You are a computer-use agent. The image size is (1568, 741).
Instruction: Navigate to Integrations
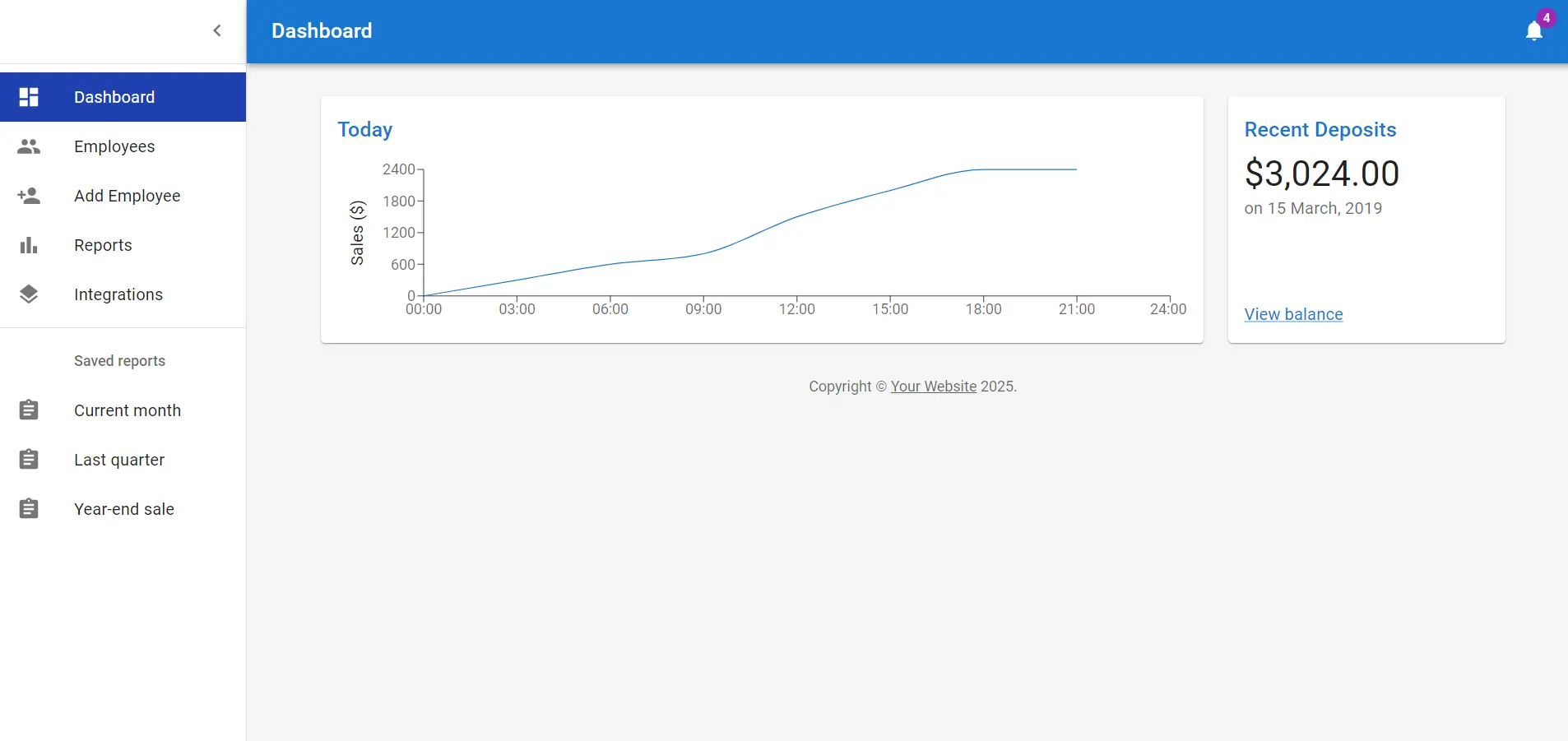[x=123, y=294]
